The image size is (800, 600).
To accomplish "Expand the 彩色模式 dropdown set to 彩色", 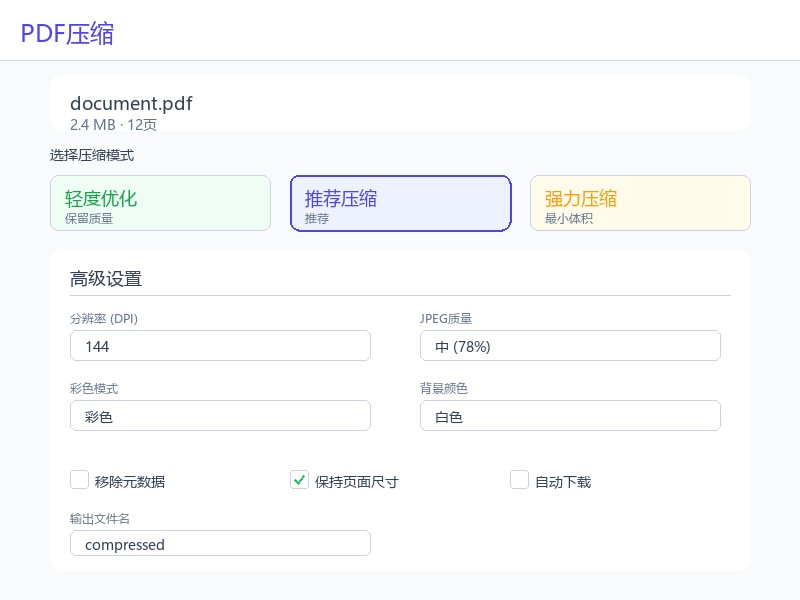I will click(x=220, y=416).
